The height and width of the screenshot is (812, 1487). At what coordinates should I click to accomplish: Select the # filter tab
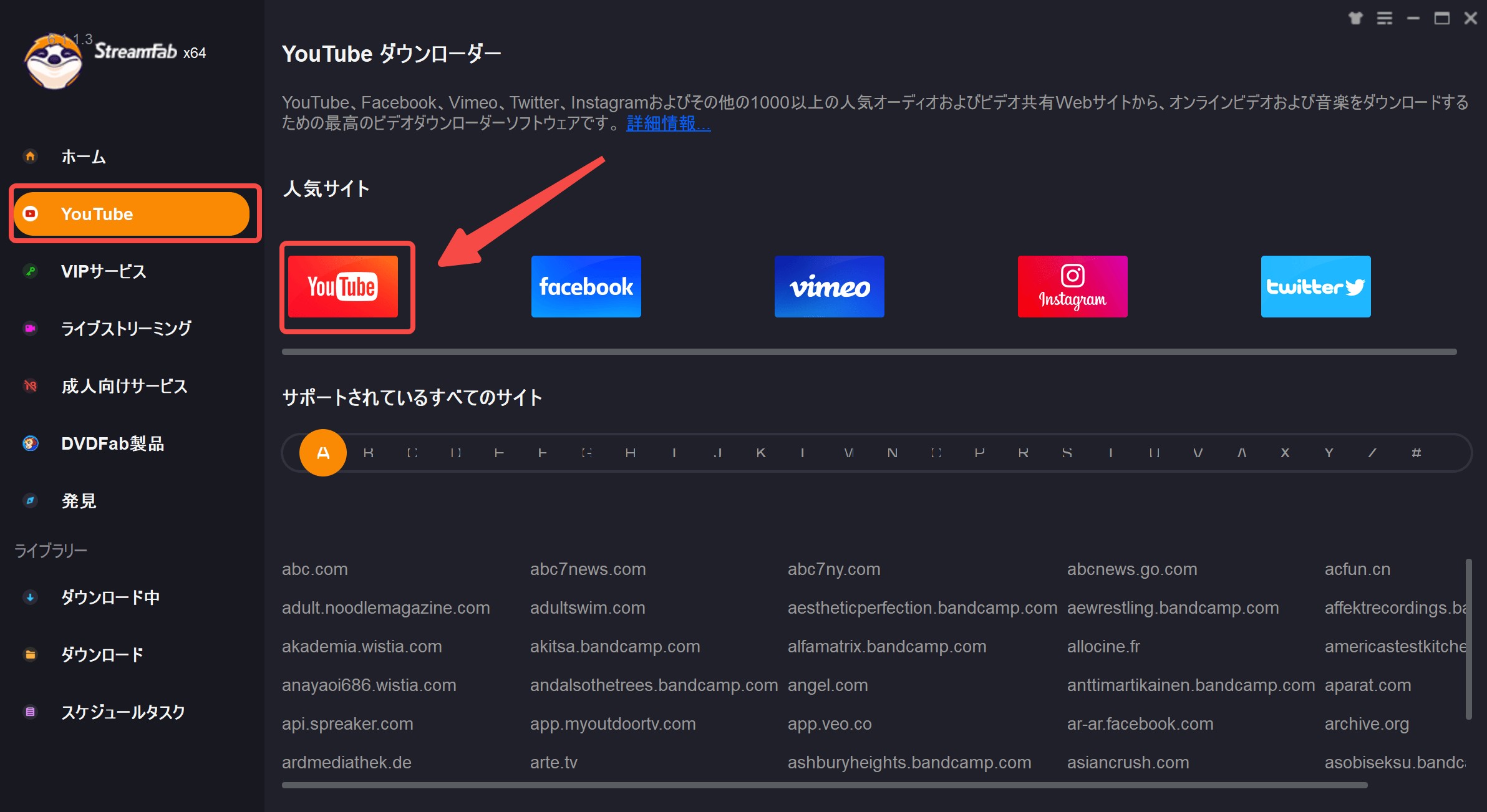coord(1417,453)
